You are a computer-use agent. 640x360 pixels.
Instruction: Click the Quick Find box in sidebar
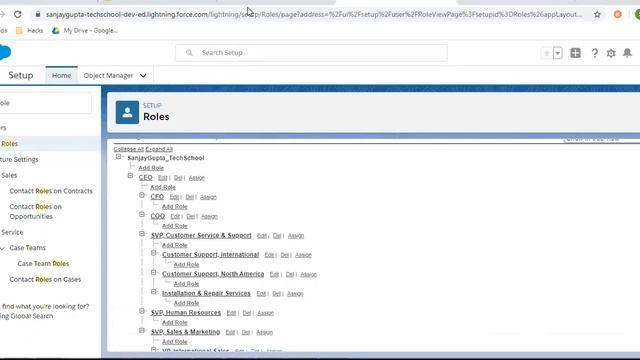(45, 103)
